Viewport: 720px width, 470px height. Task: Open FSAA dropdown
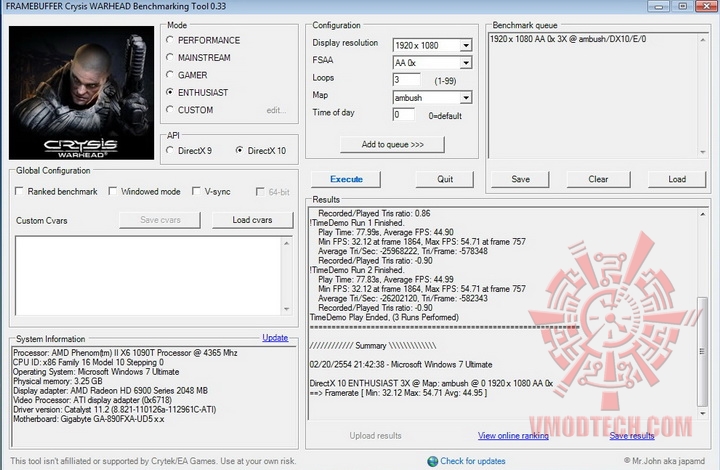coord(466,63)
